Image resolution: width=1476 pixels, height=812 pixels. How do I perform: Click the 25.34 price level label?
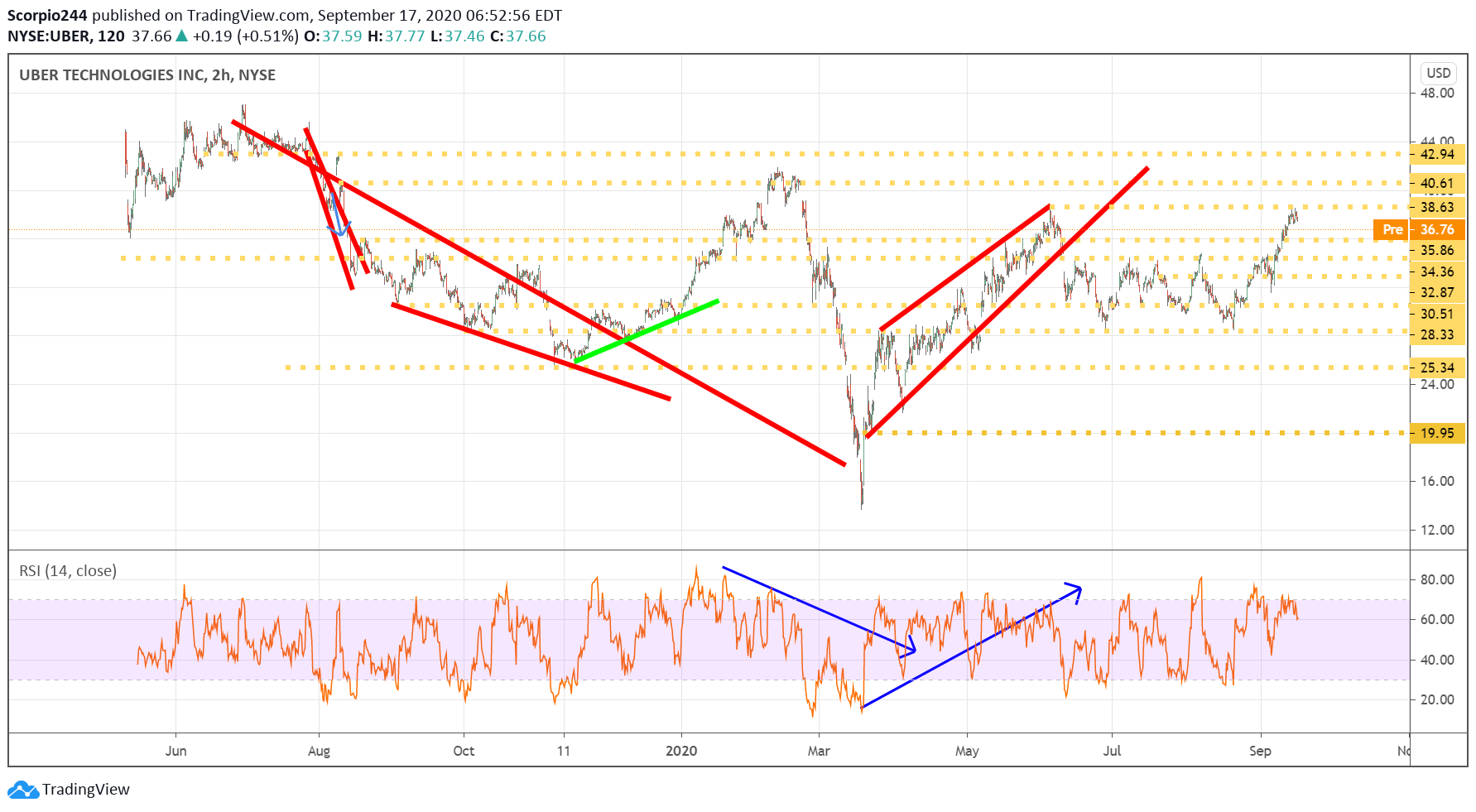click(1437, 368)
